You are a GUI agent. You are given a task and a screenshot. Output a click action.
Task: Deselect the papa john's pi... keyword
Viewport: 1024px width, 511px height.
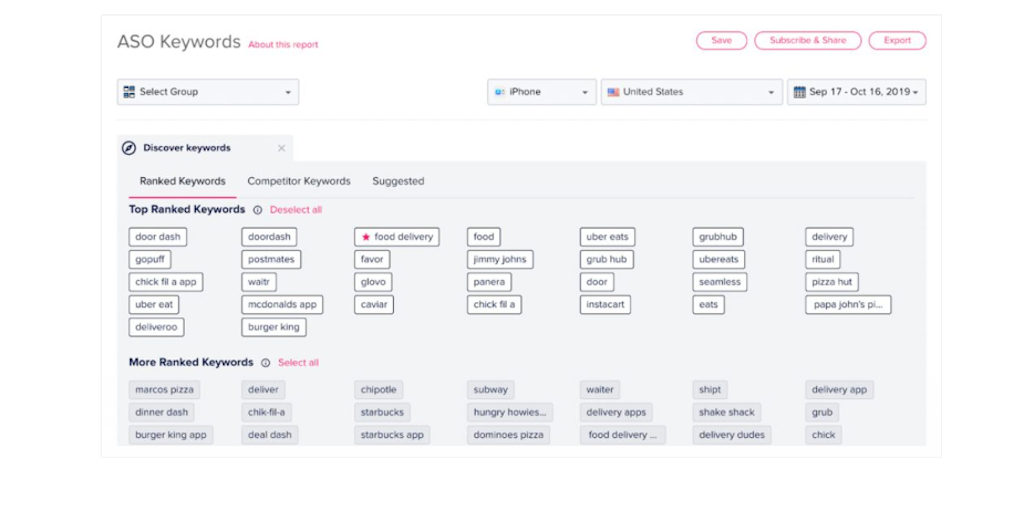coord(848,305)
